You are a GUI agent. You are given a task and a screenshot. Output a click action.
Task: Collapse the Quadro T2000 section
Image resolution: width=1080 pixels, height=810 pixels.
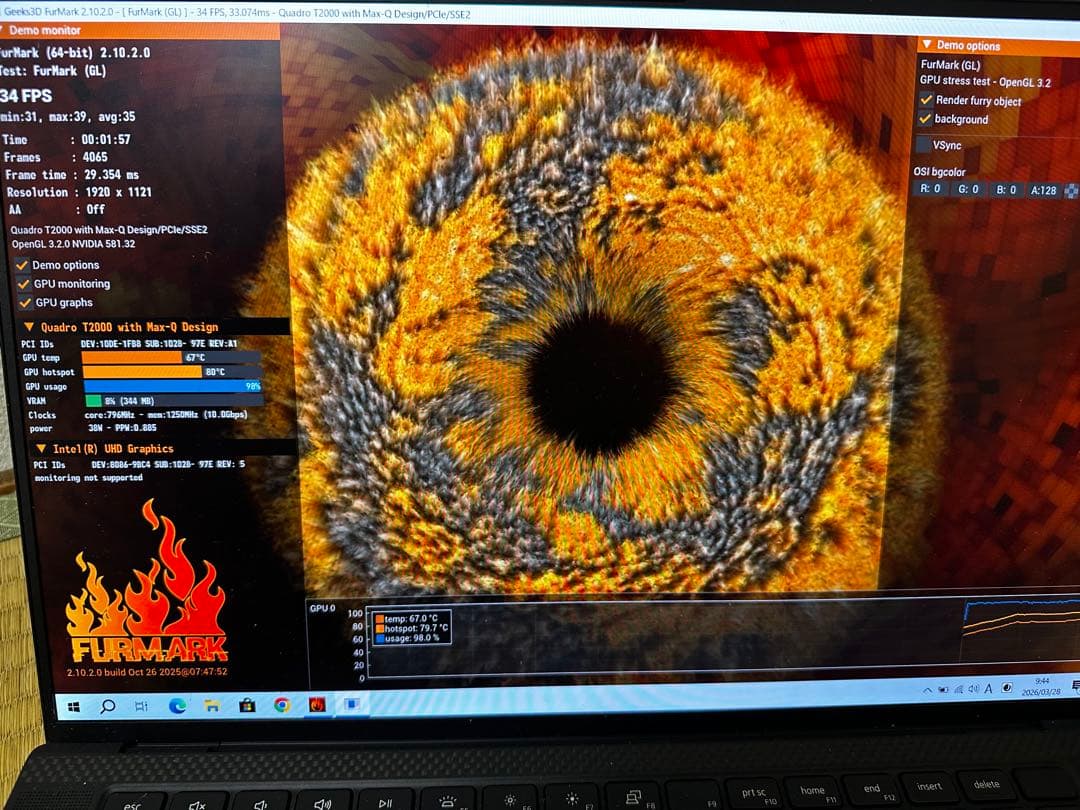click(28, 327)
